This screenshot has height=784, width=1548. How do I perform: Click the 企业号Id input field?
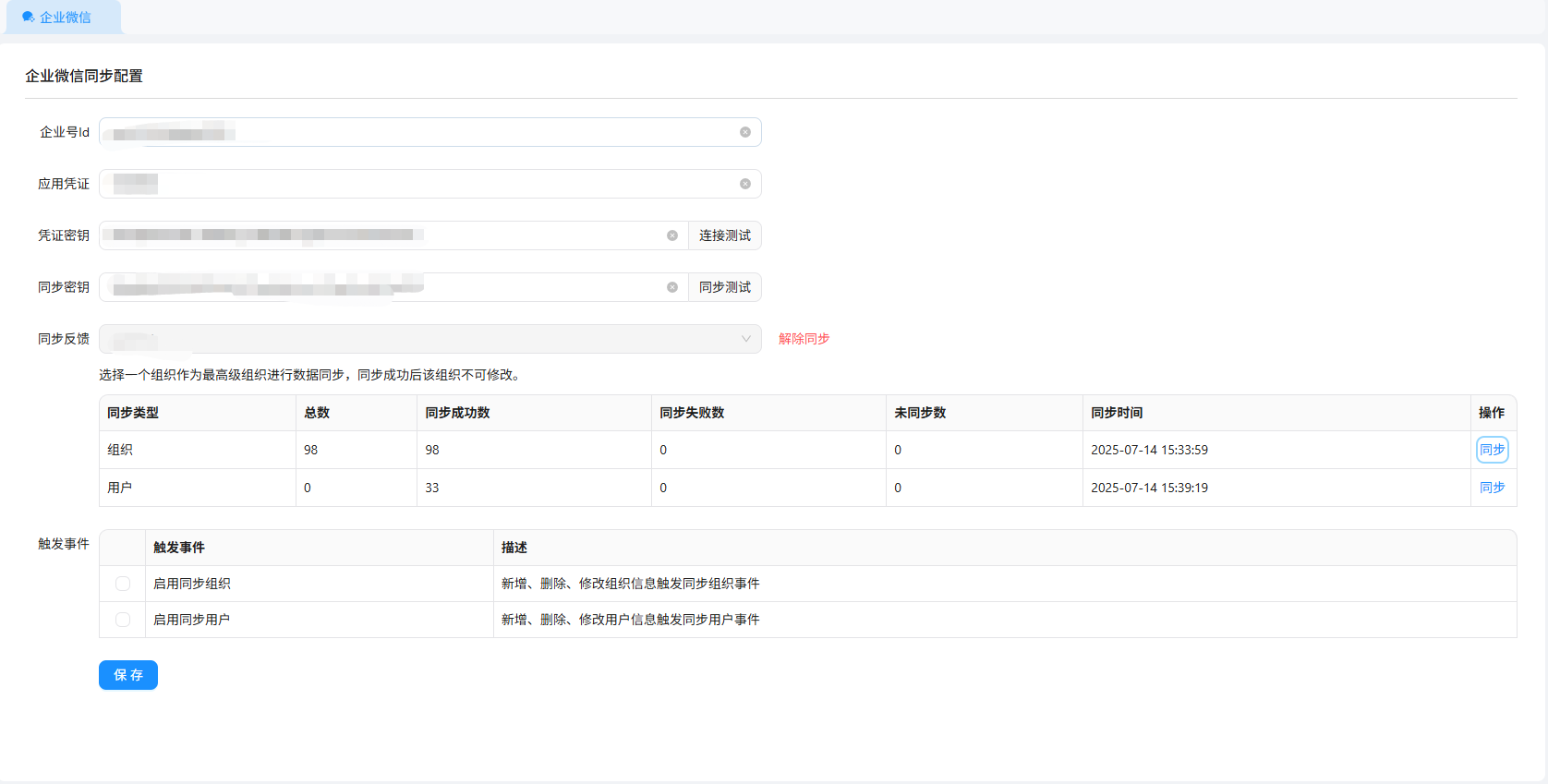[x=430, y=132]
